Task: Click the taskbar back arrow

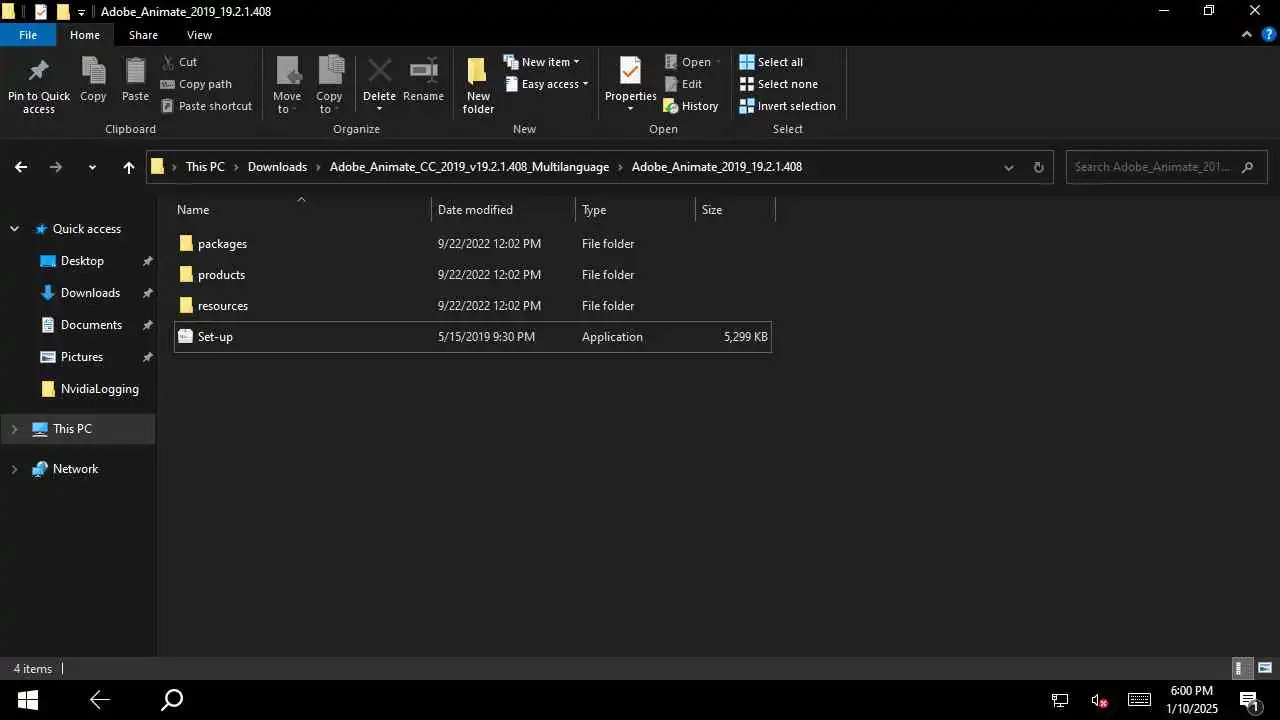Action: [100, 700]
